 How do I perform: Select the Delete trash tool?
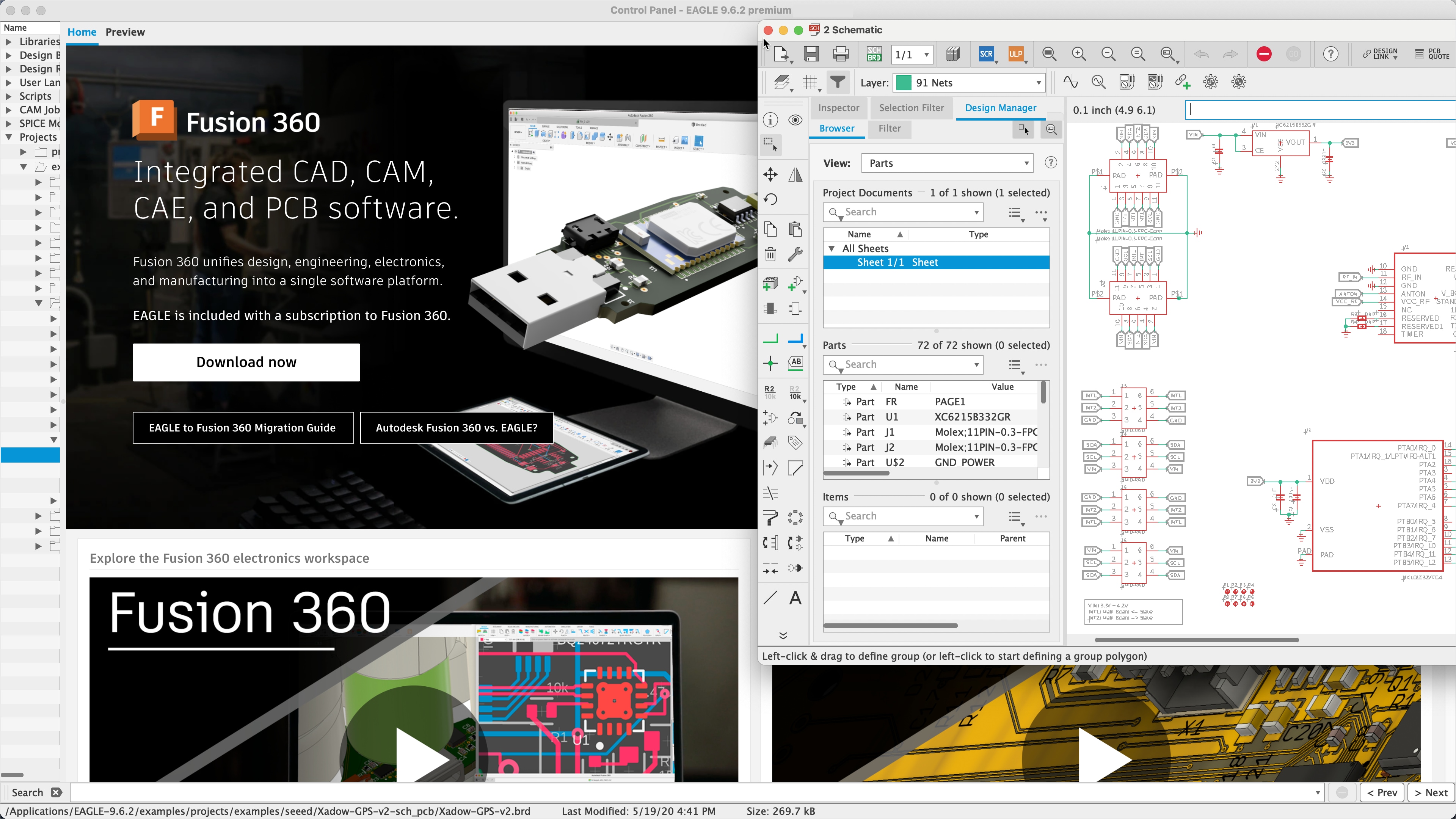(x=770, y=254)
